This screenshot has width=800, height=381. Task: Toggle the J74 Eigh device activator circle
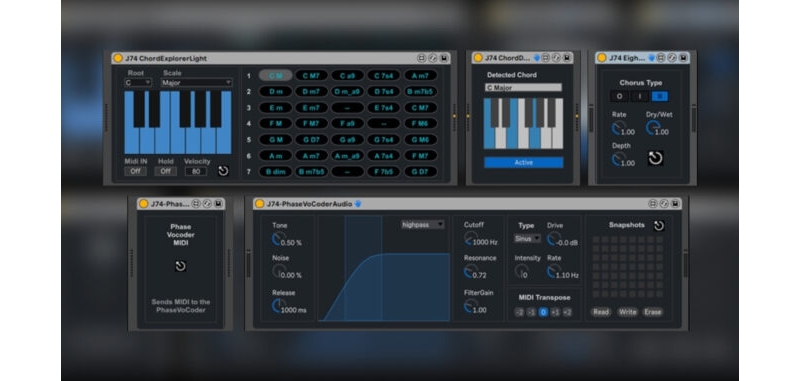(602, 58)
